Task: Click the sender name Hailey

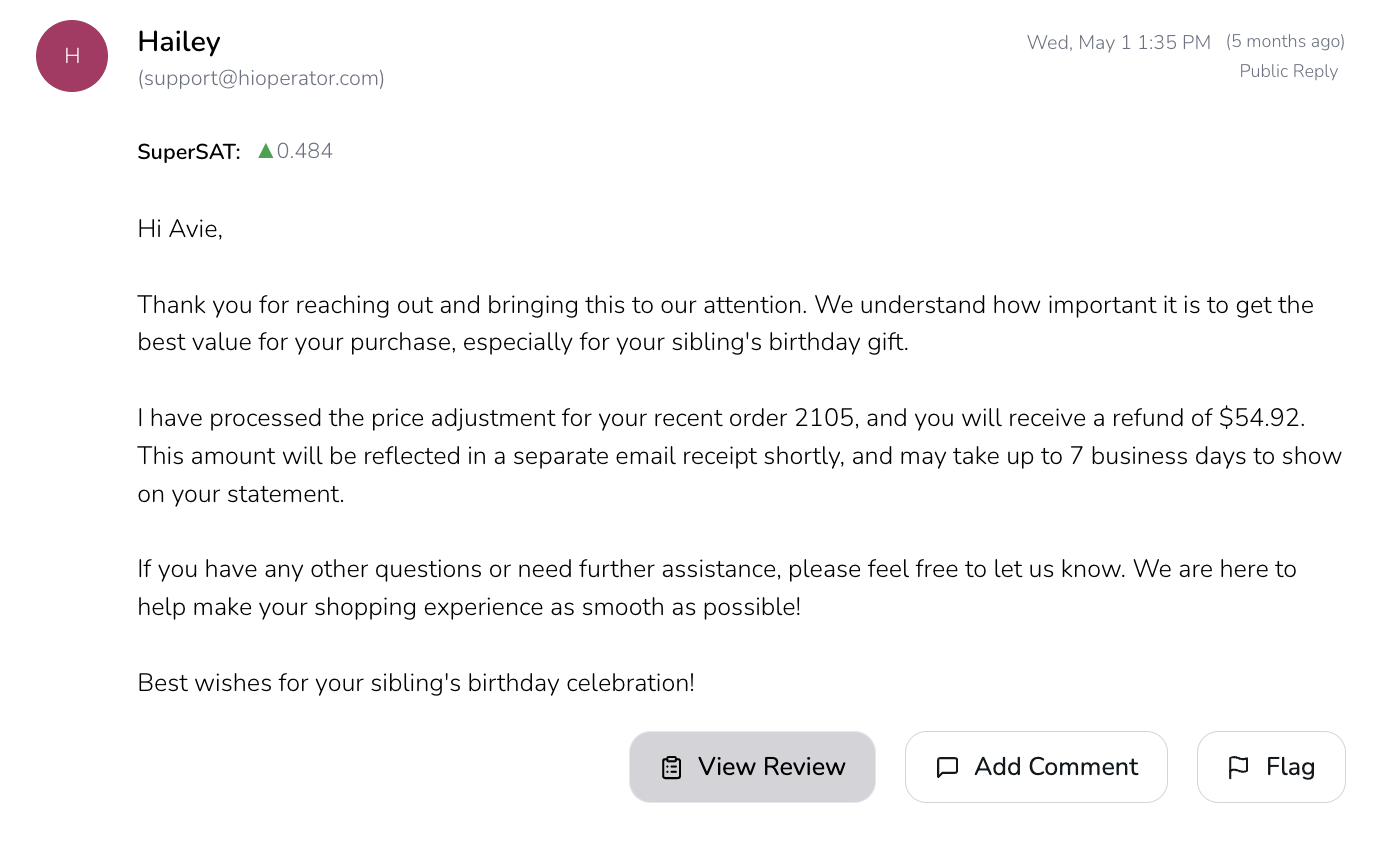Action: click(179, 41)
